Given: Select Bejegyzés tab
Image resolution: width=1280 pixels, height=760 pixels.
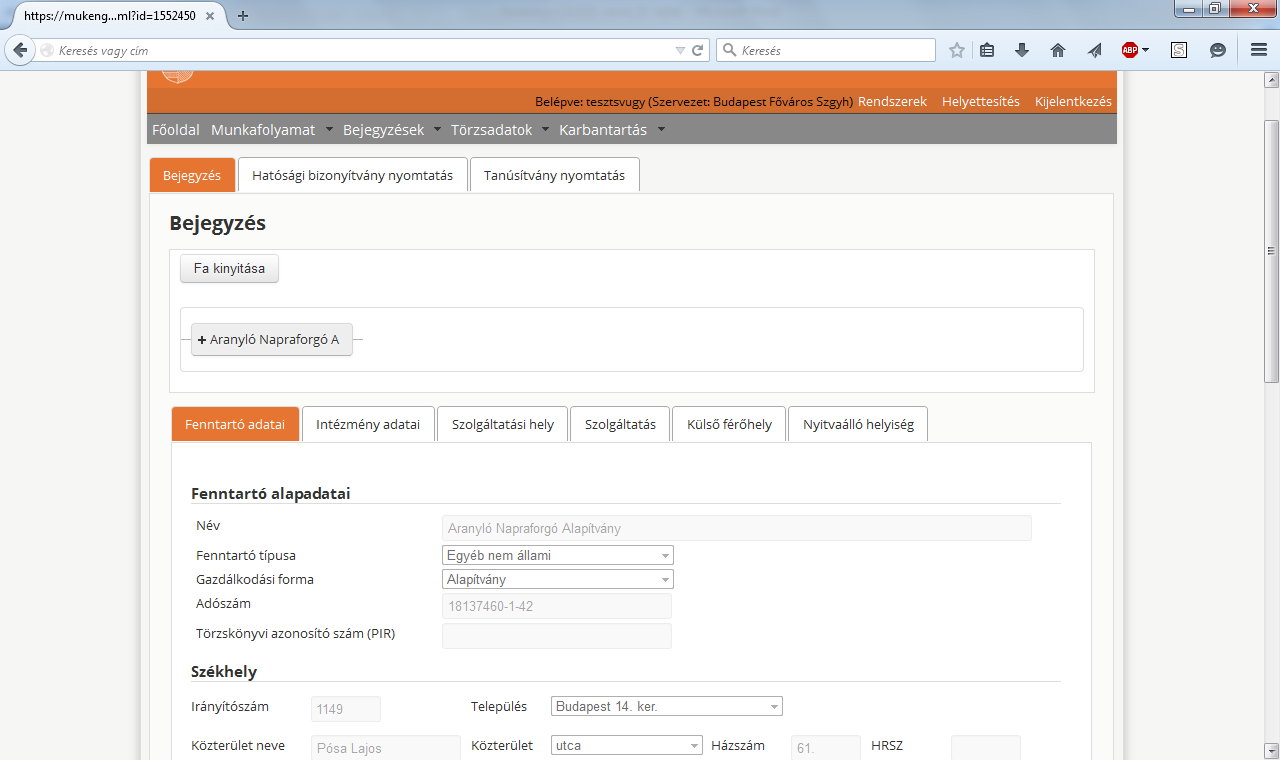Looking at the screenshot, I should [x=192, y=175].
